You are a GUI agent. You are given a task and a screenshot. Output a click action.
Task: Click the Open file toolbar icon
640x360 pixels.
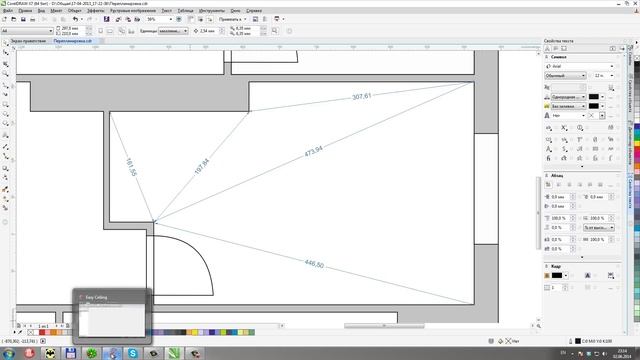(13, 19)
